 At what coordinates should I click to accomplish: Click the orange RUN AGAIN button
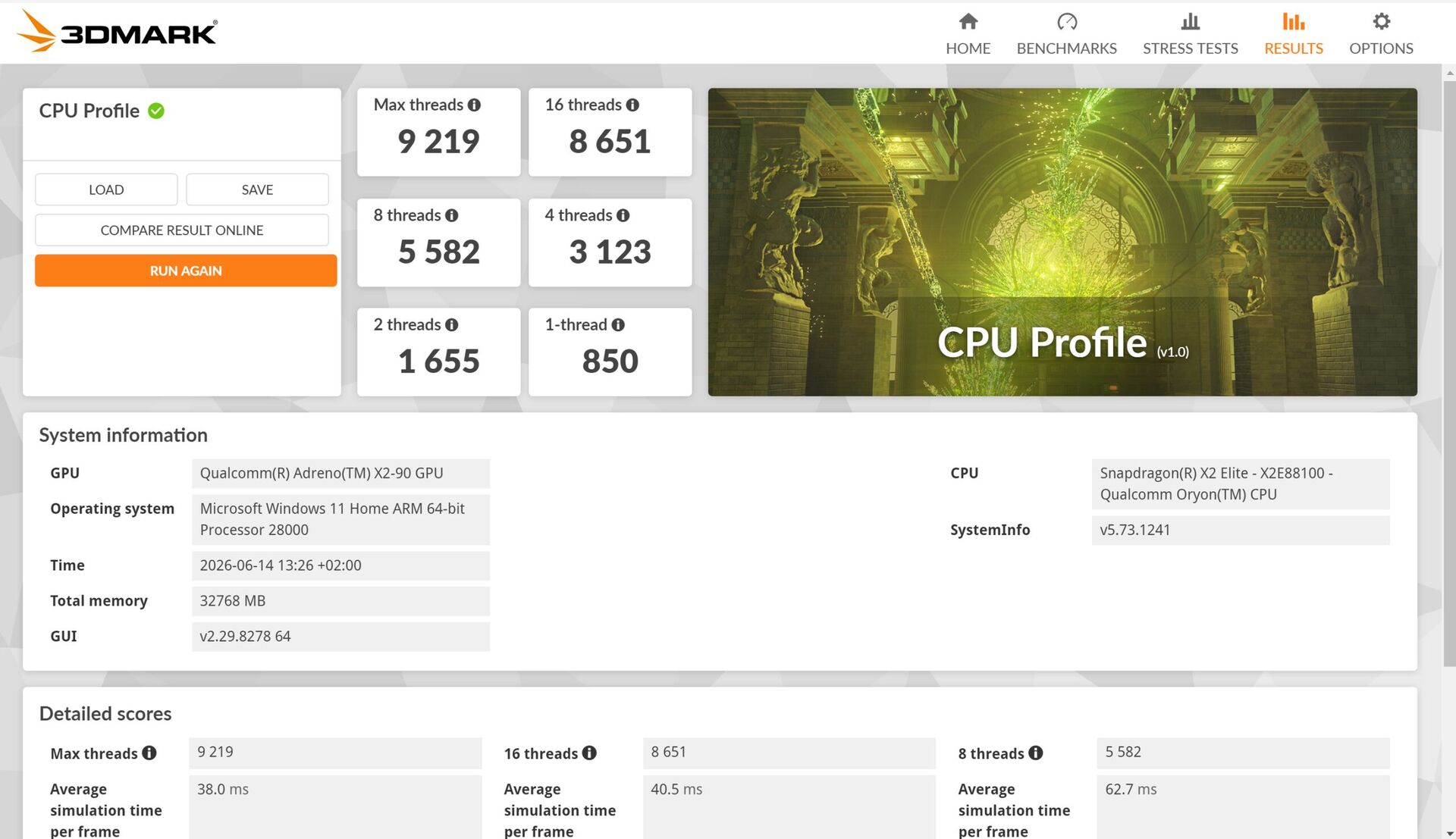(x=186, y=271)
